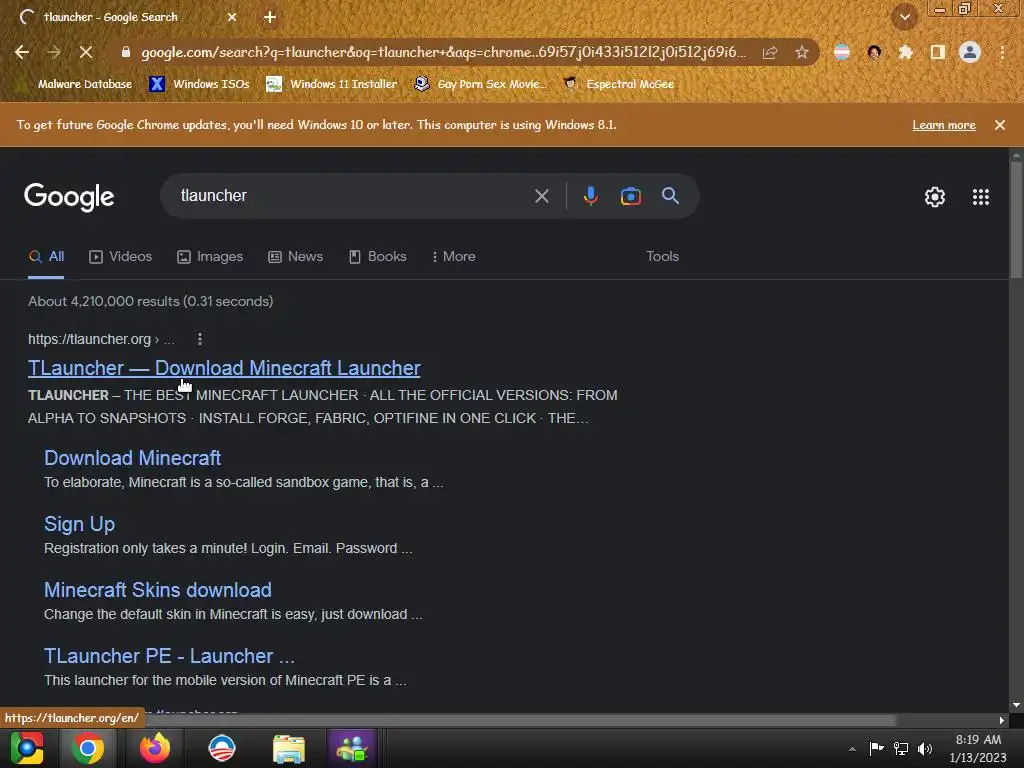Image resolution: width=1024 pixels, height=768 pixels.
Task: Open the Chrome profile avatar
Action: pyautogui.click(x=970, y=52)
